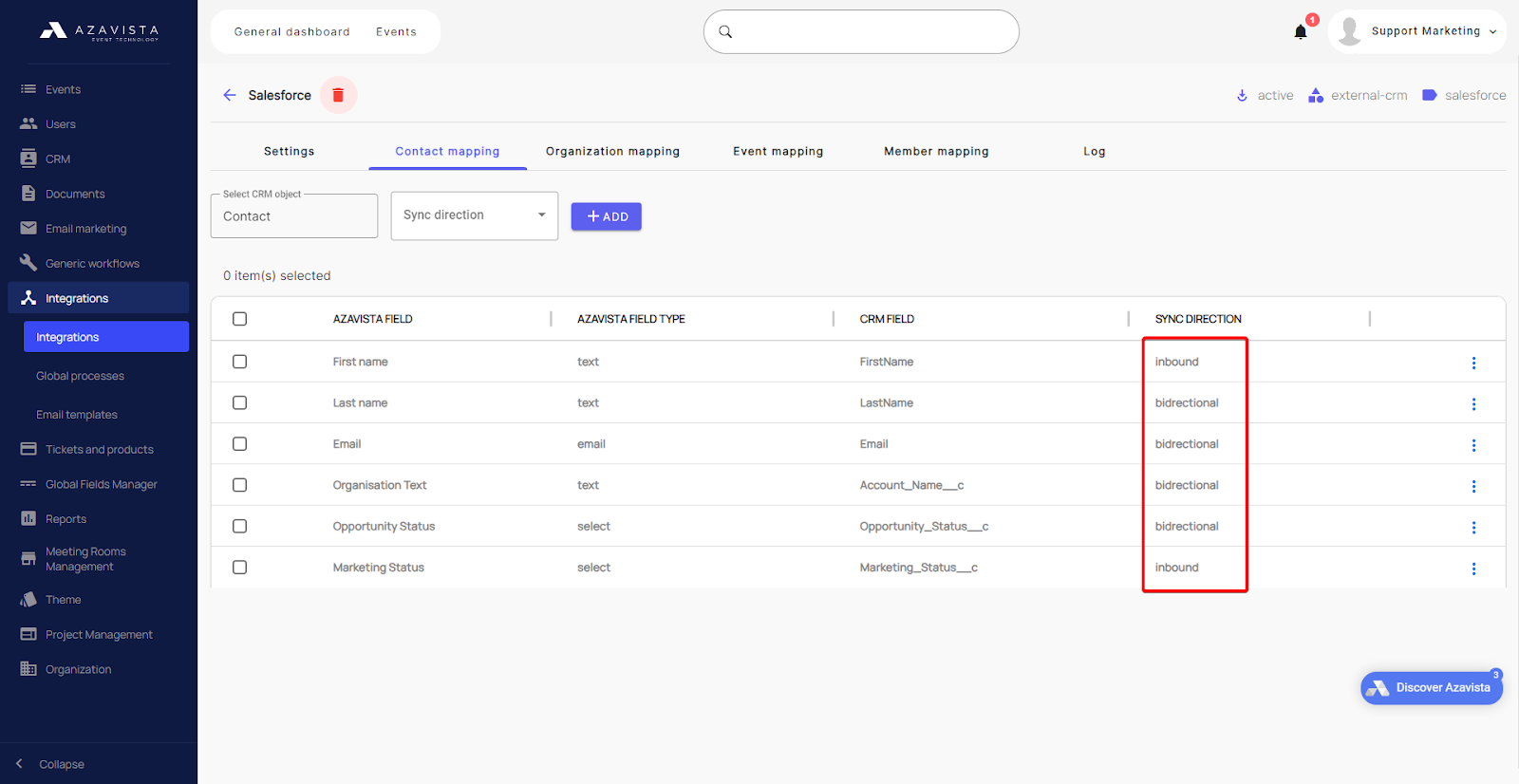Open the Events sidebar icon
This screenshot has height=784, width=1519.
(28, 89)
